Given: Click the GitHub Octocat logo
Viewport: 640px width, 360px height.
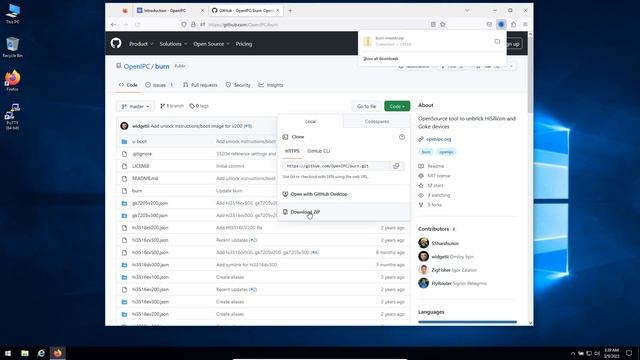Looking at the screenshot, I should pyautogui.click(x=116, y=43).
